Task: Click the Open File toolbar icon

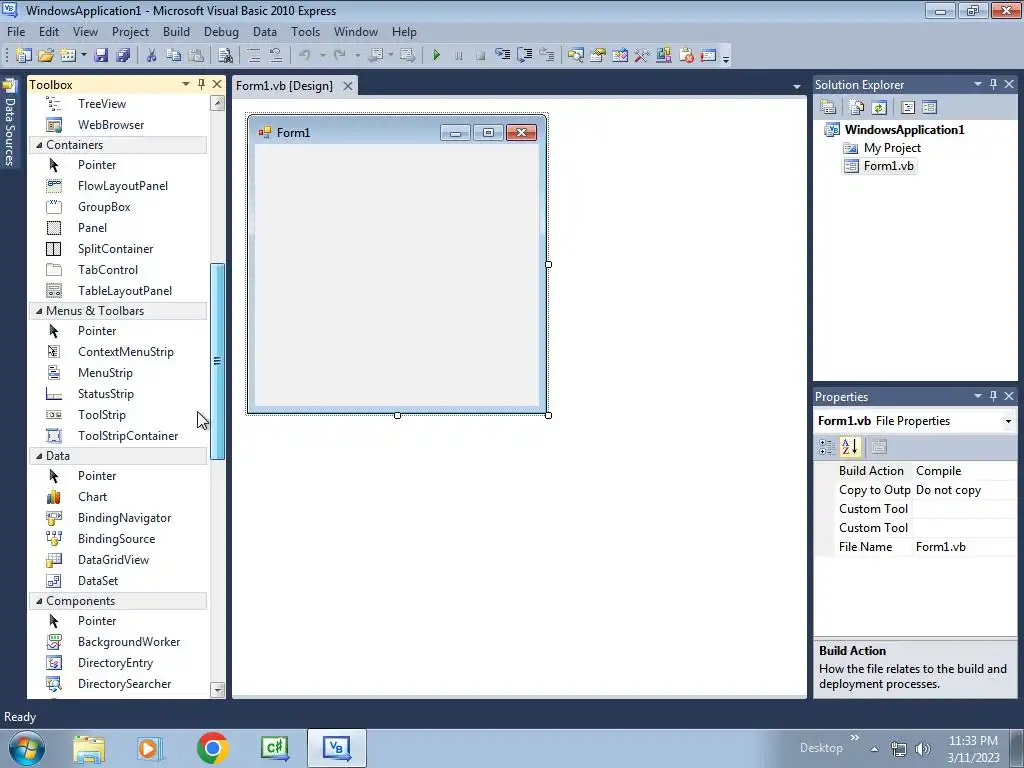Action: click(46, 56)
